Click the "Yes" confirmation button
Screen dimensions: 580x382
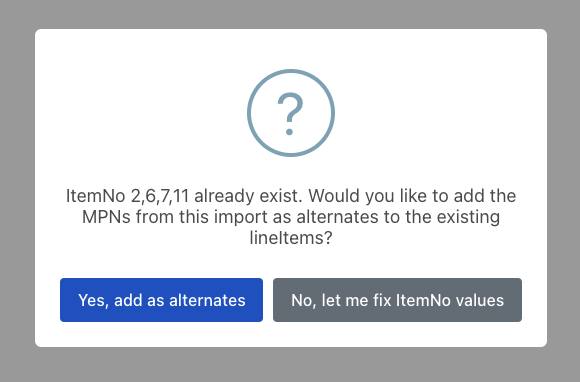(x=161, y=300)
